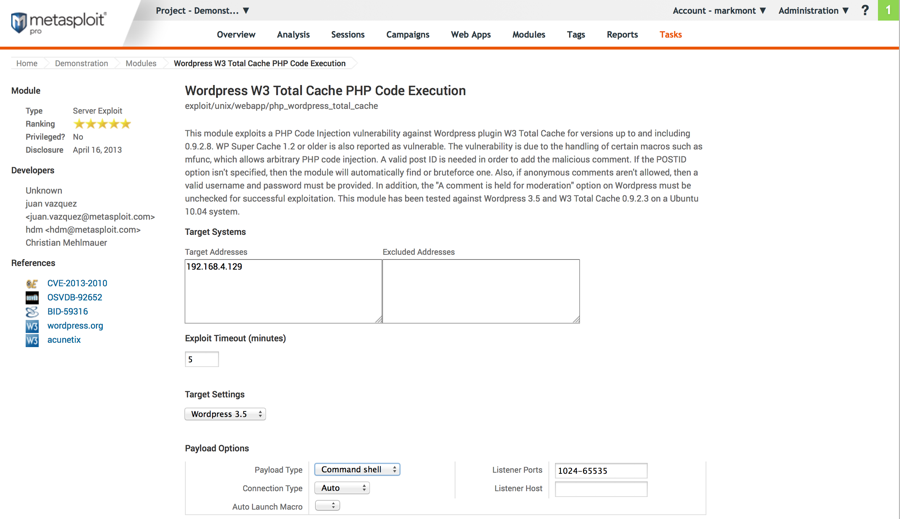Click the Target Addresses resize handle

[378, 319]
